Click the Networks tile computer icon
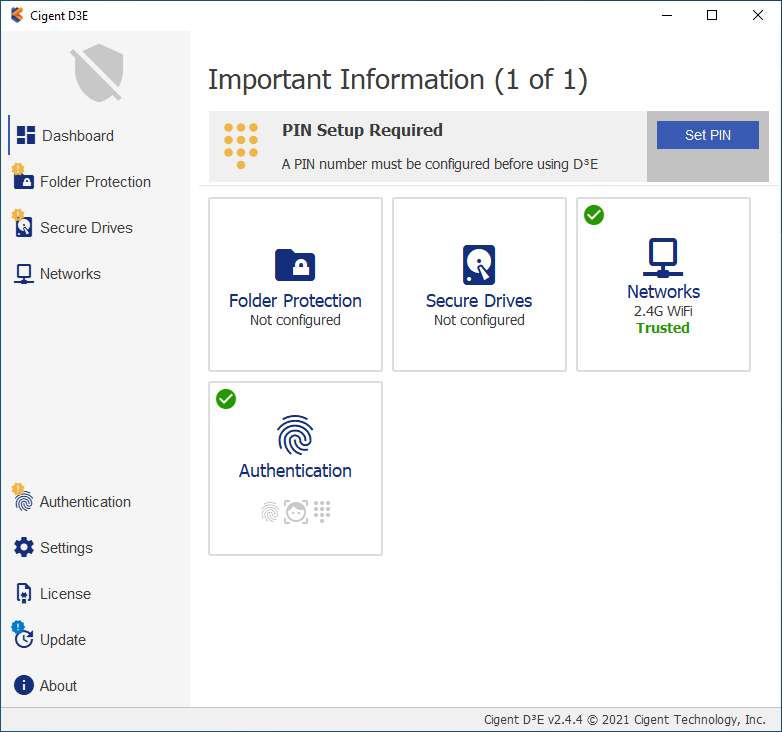Screen dimensions: 782x732 (663, 257)
